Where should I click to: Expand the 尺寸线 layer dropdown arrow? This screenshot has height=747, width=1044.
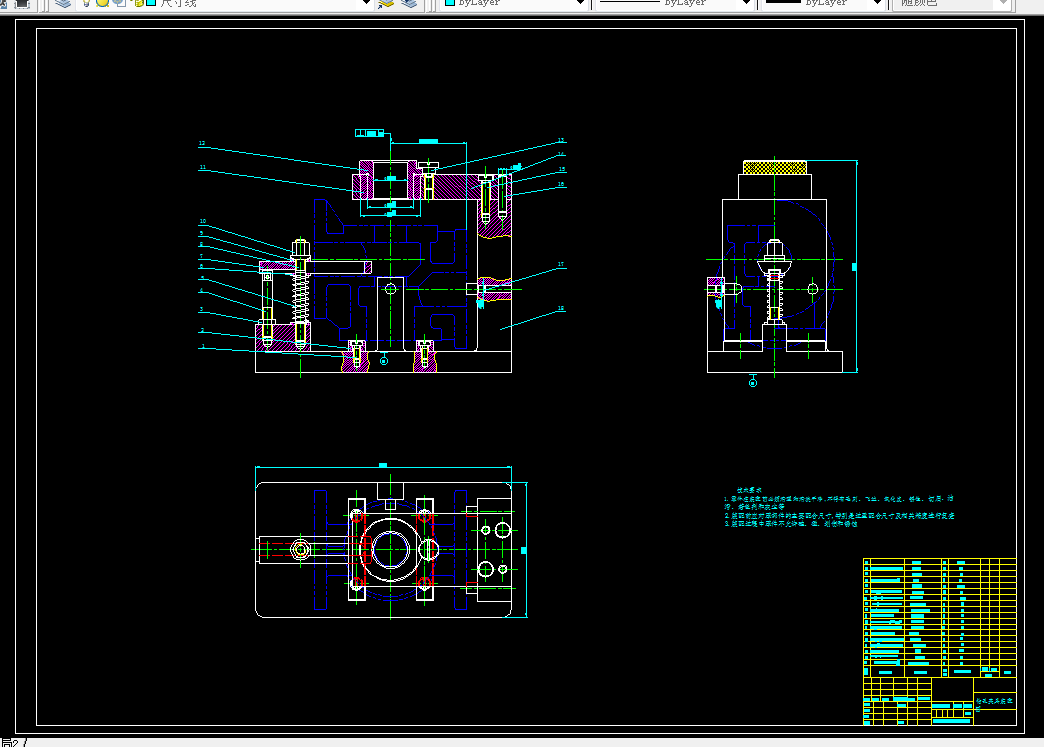(365, 3)
